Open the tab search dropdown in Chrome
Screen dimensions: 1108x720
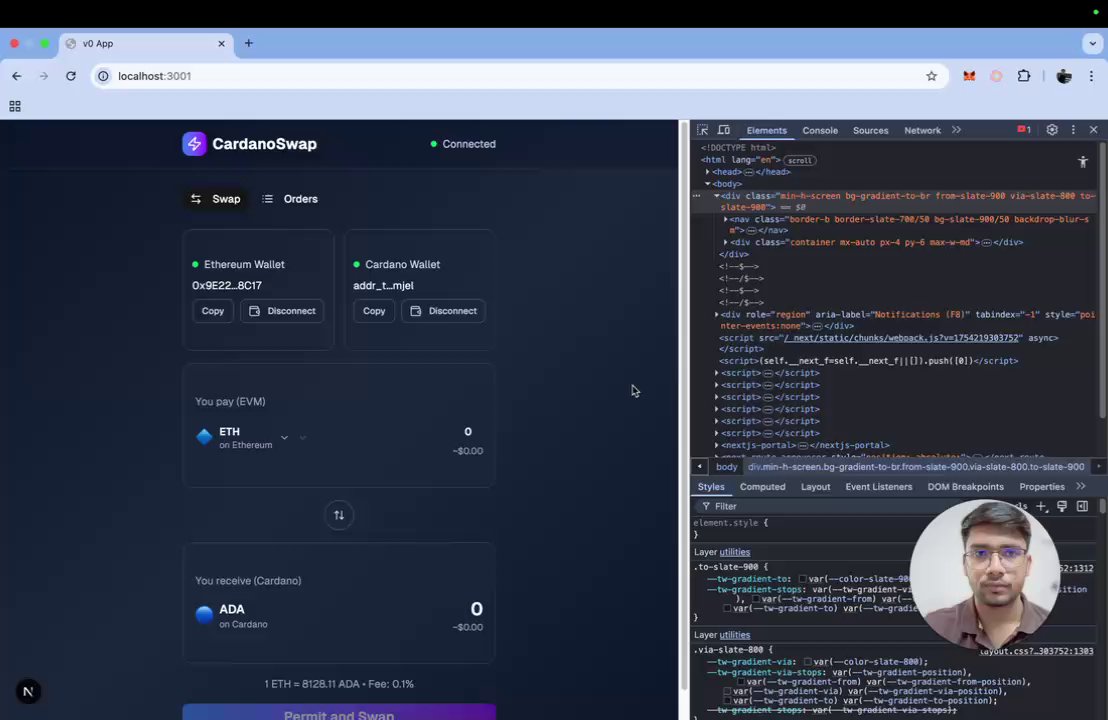point(1092,43)
